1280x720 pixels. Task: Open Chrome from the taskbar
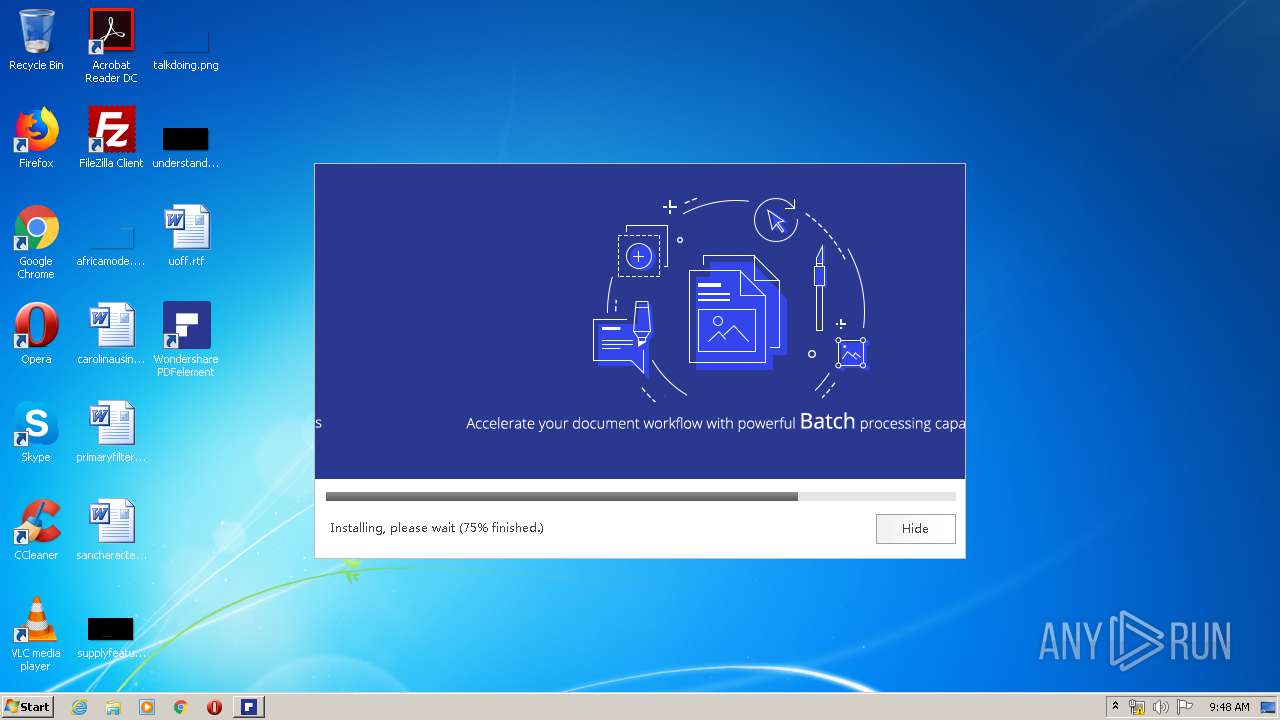coord(181,707)
